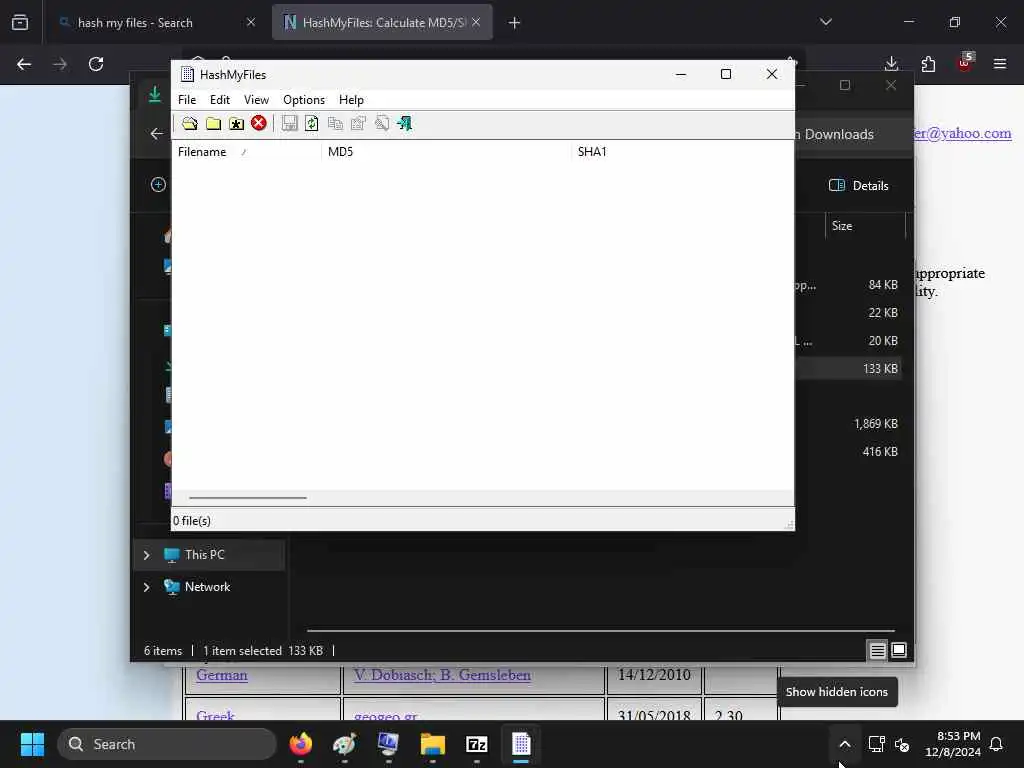Image resolution: width=1024 pixels, height=768 pixels.
Task: Open the browser hamburger application menu
Action: point(1000,64)
